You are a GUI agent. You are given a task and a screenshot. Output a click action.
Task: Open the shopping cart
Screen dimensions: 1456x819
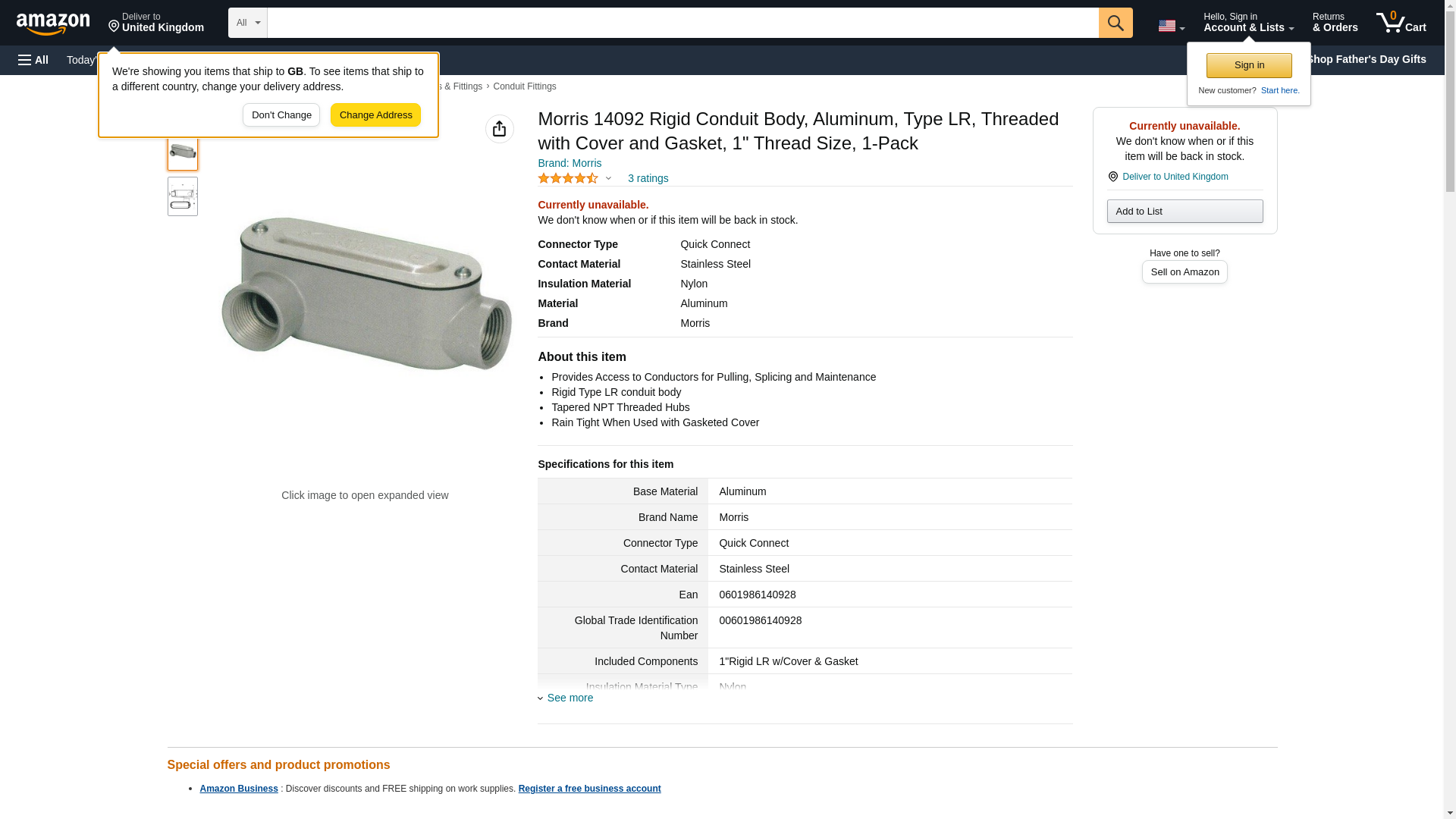click(x=1401, y=23)
